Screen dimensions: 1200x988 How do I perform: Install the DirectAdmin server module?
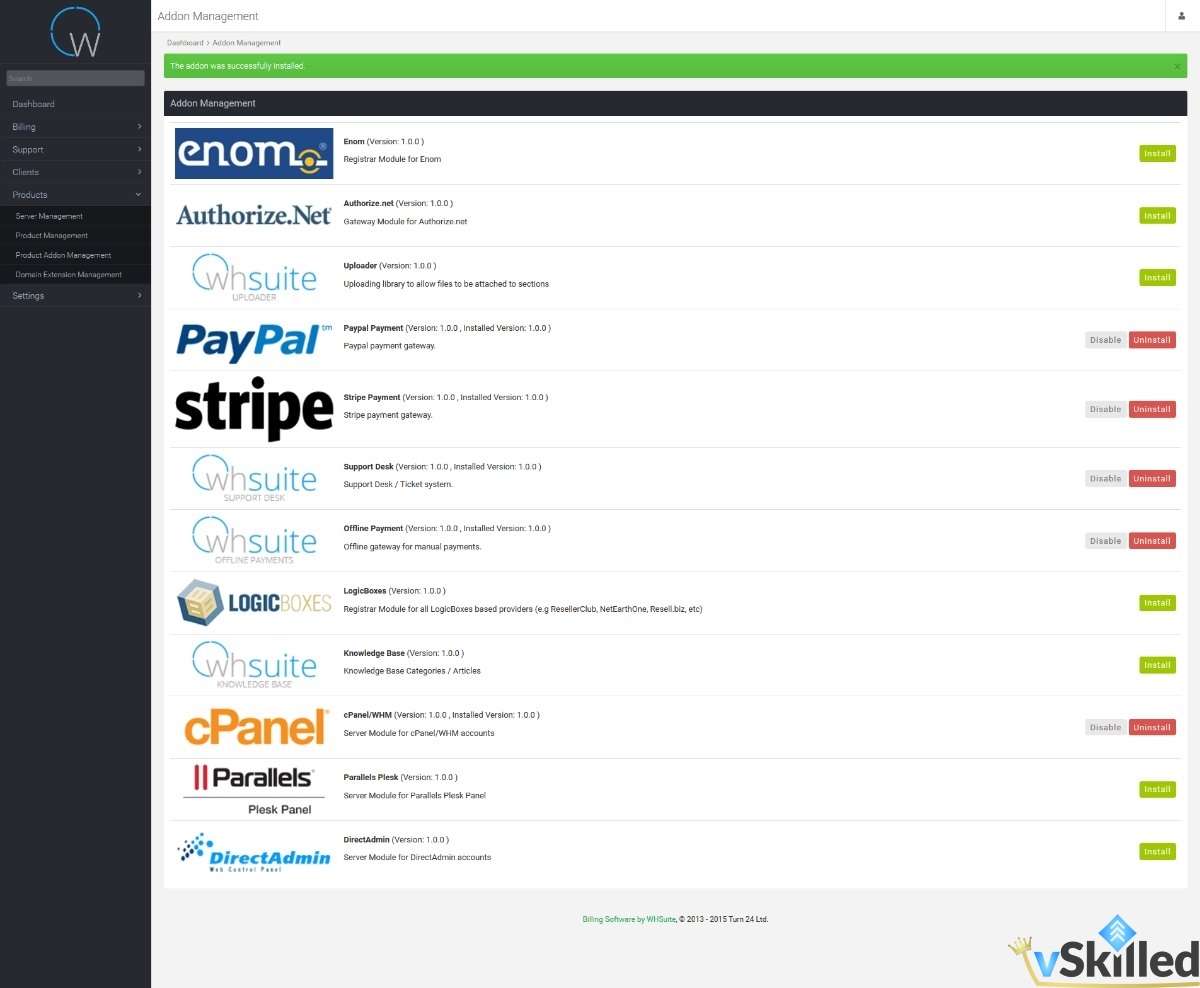click(x=1157, y=851)
